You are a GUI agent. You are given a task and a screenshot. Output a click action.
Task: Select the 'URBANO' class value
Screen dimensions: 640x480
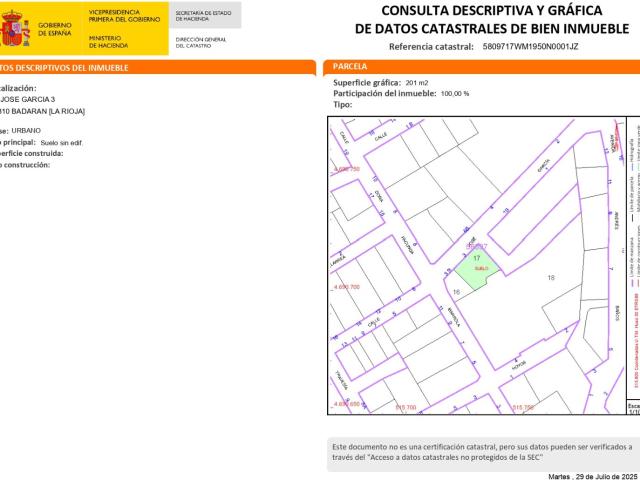[26, 131]
